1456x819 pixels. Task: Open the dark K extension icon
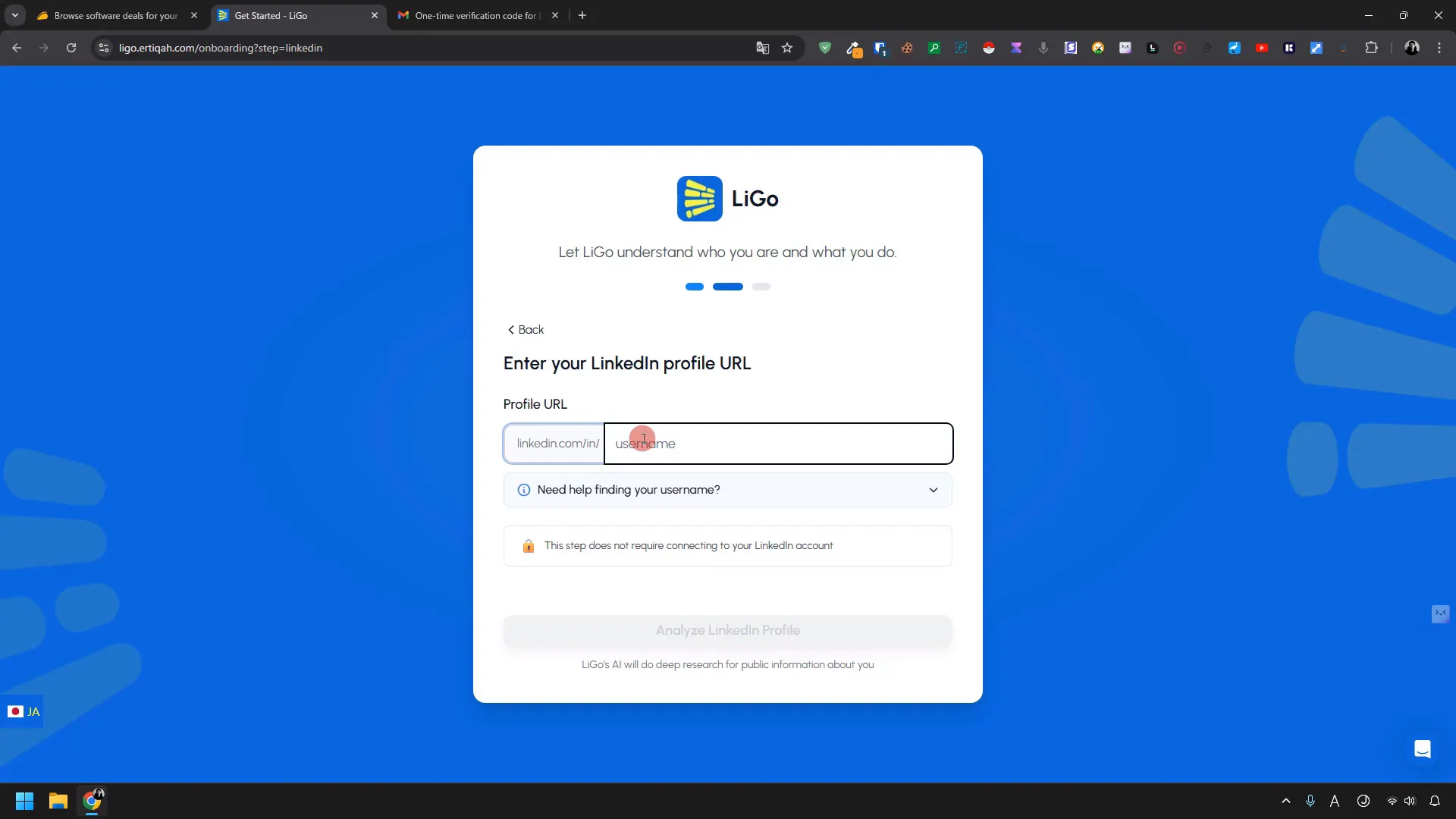(x=1289, y=48)
